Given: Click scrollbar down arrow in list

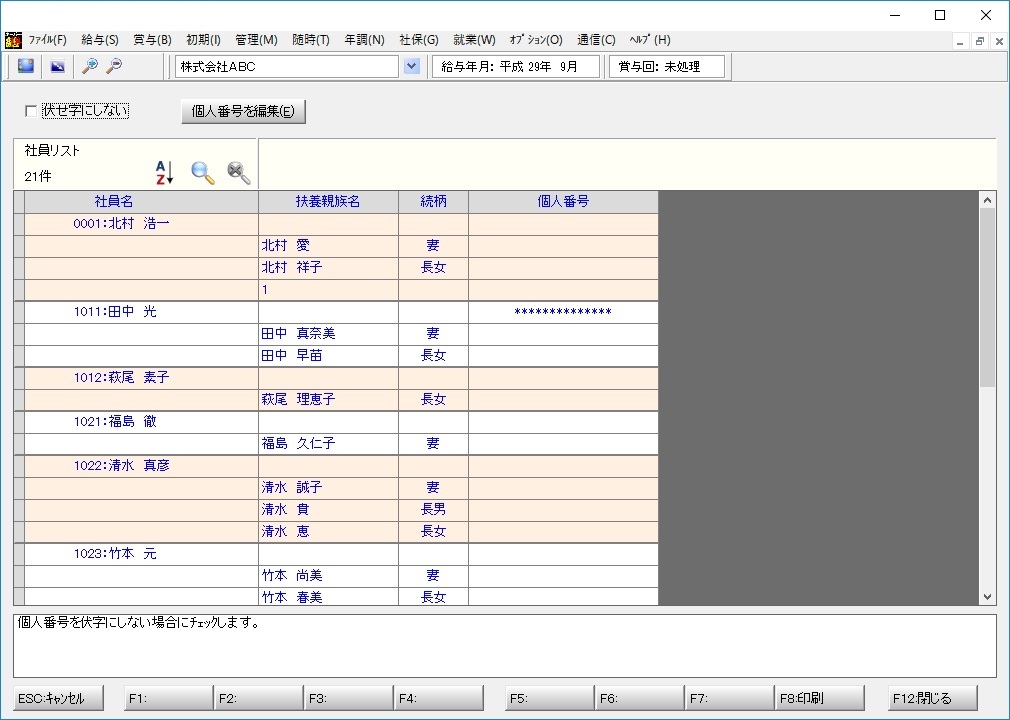Looking at the screenshot, I should point(987,597).
